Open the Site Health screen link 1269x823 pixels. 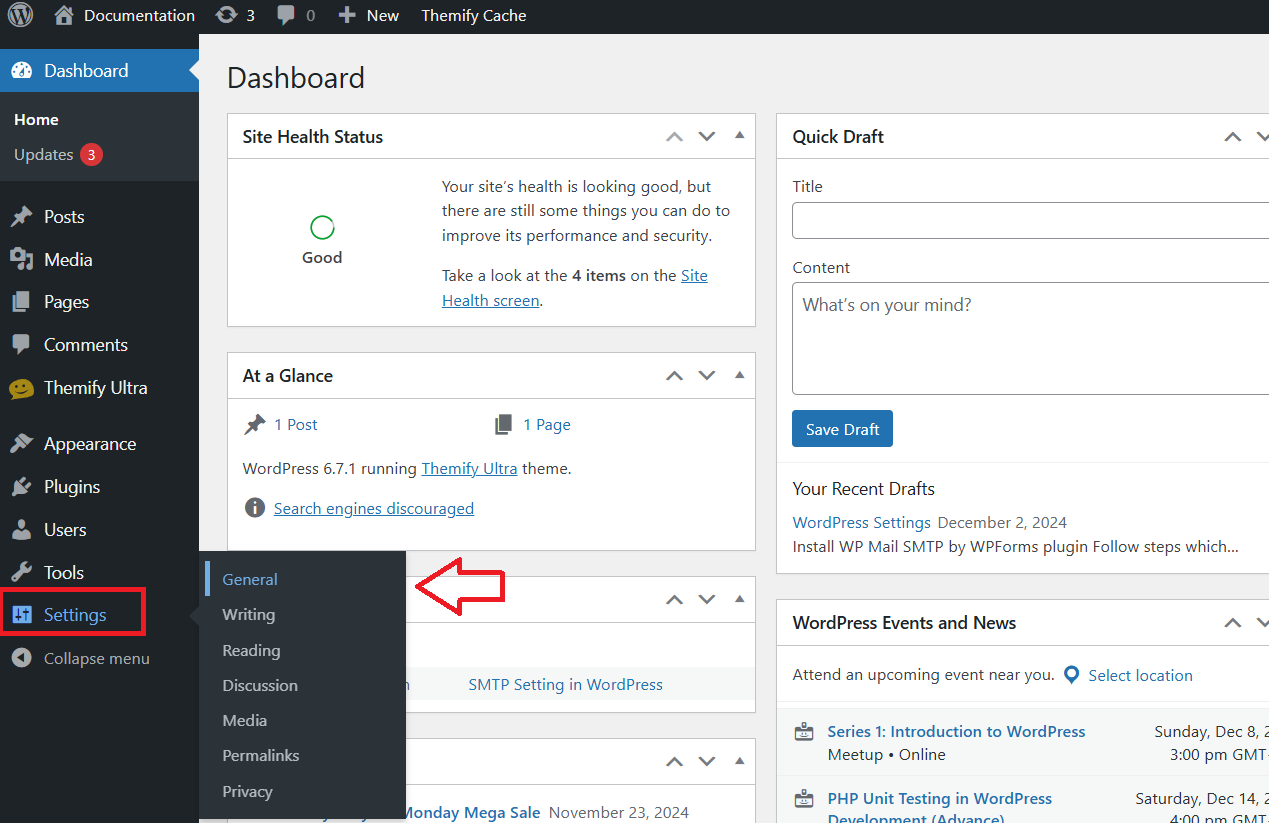click(x=490, y=300)
